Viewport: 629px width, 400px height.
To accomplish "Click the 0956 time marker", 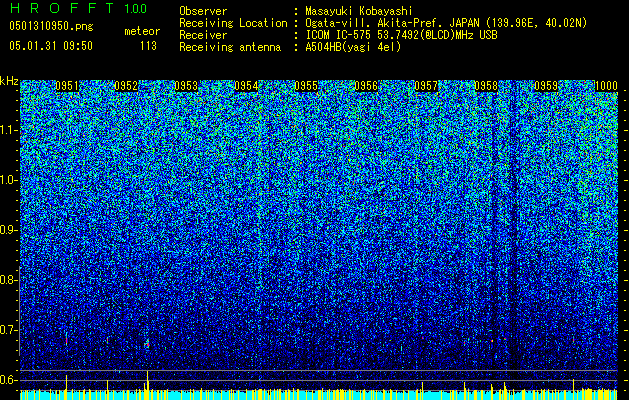I will [x=366, y=86].
